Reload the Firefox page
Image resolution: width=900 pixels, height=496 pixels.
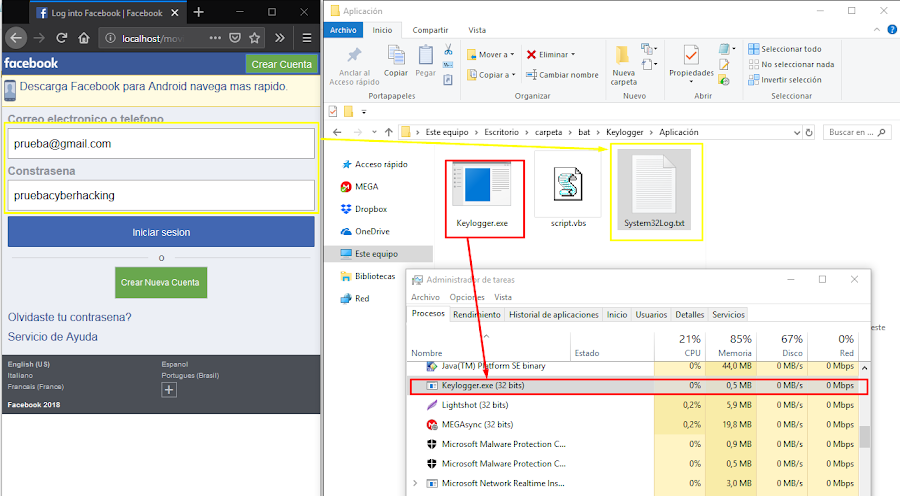coord(61,38)
